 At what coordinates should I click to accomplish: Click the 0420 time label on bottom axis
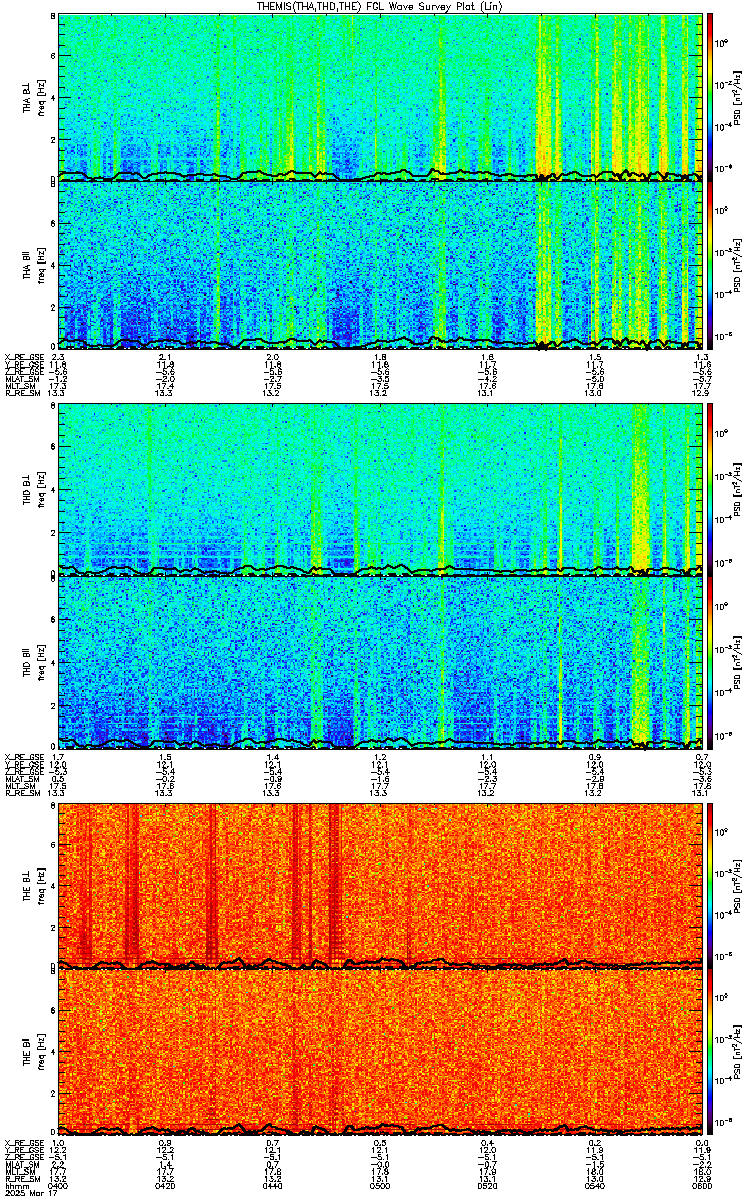point(166,1185)
